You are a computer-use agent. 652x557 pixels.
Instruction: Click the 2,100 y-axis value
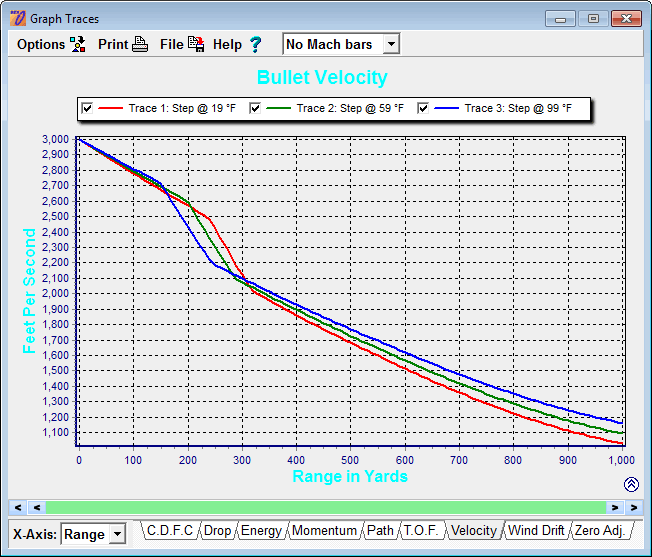56,278
